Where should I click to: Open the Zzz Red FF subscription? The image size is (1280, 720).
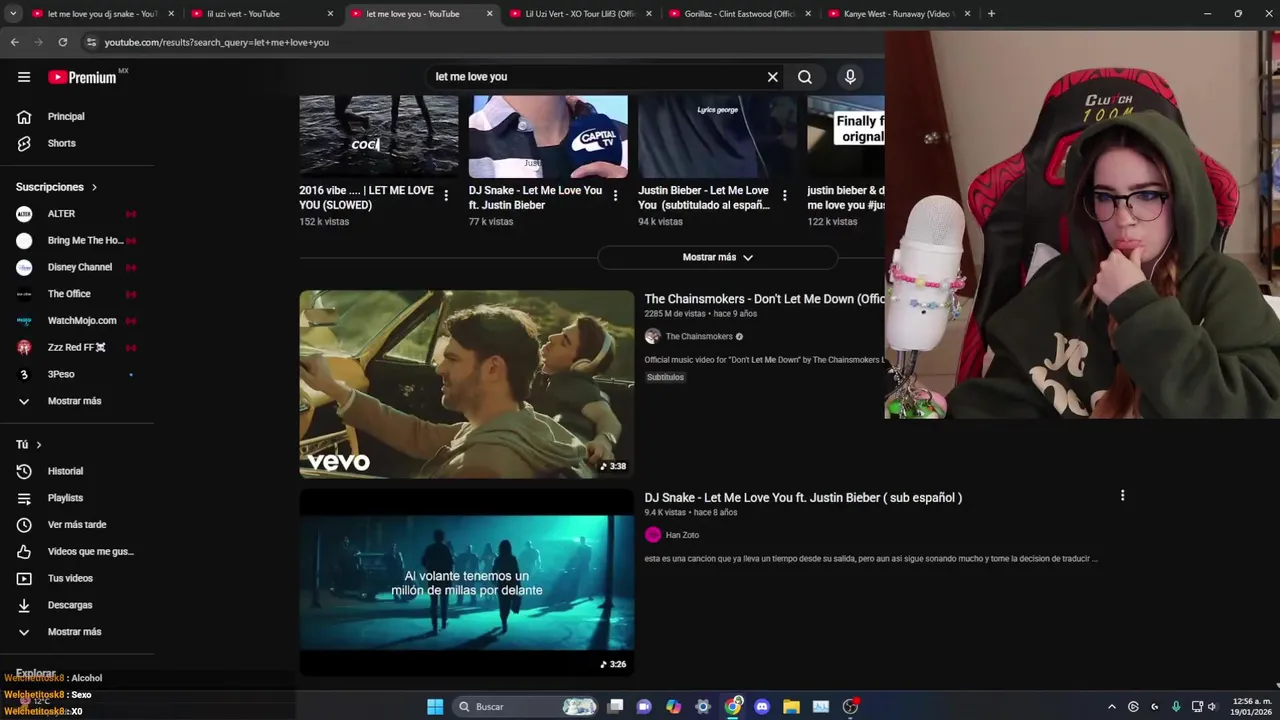point(77,347)
